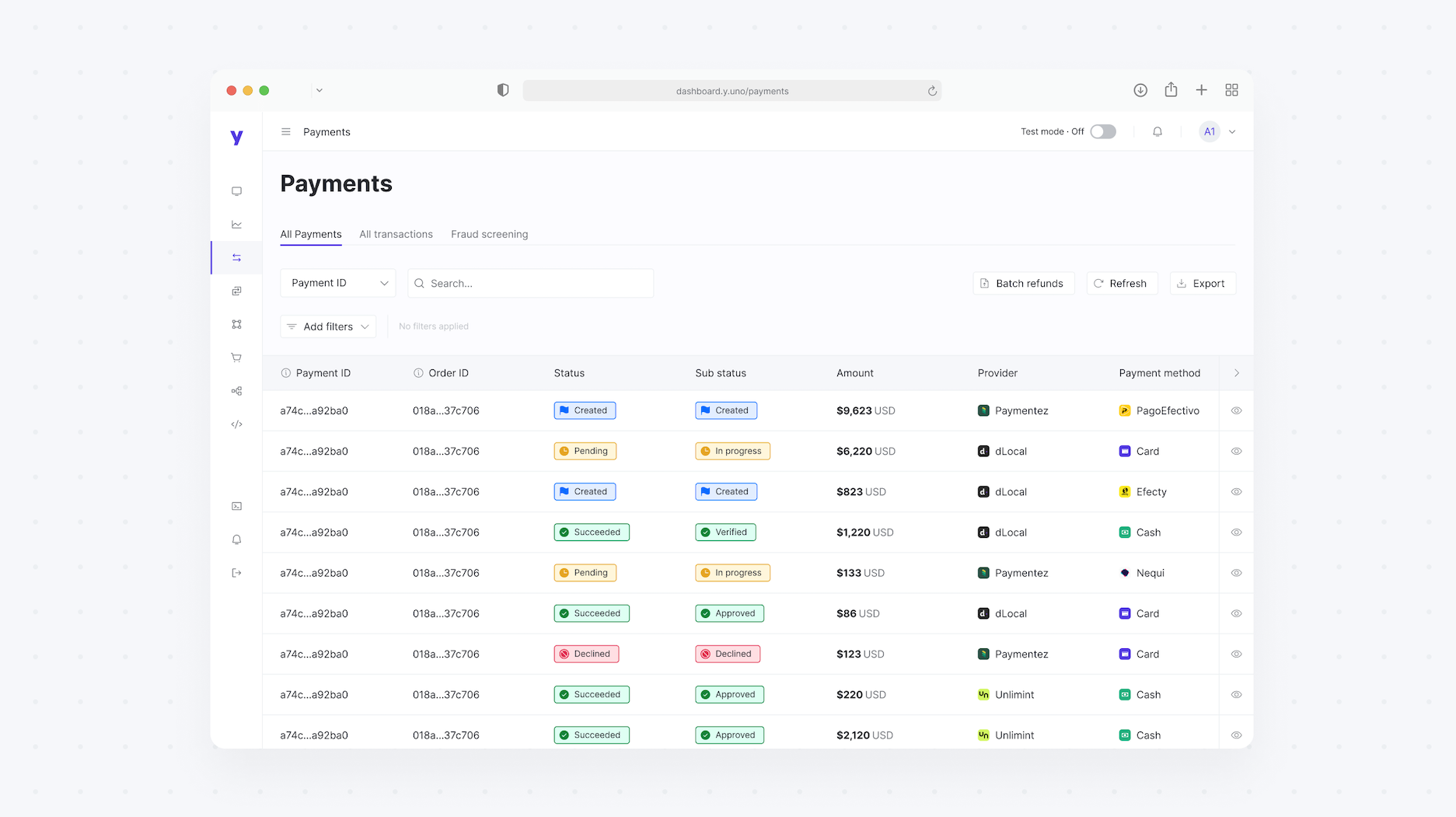Open notifications bell in top header
This screenshot has width=1456, height=817.
(1157, 132)
